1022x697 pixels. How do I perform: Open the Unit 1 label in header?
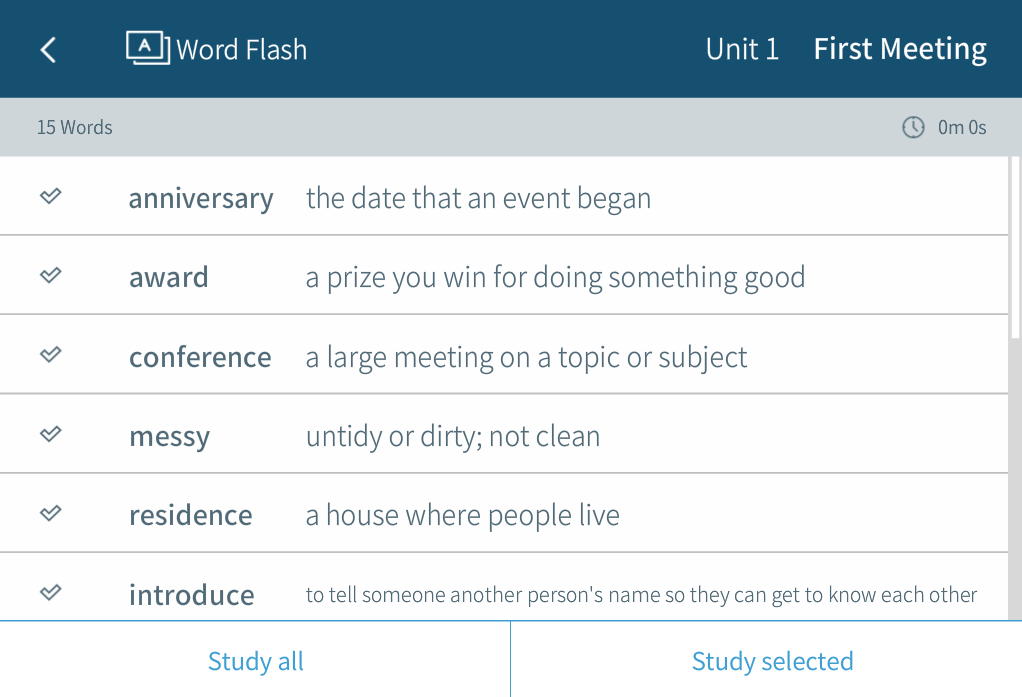[742, 49]
